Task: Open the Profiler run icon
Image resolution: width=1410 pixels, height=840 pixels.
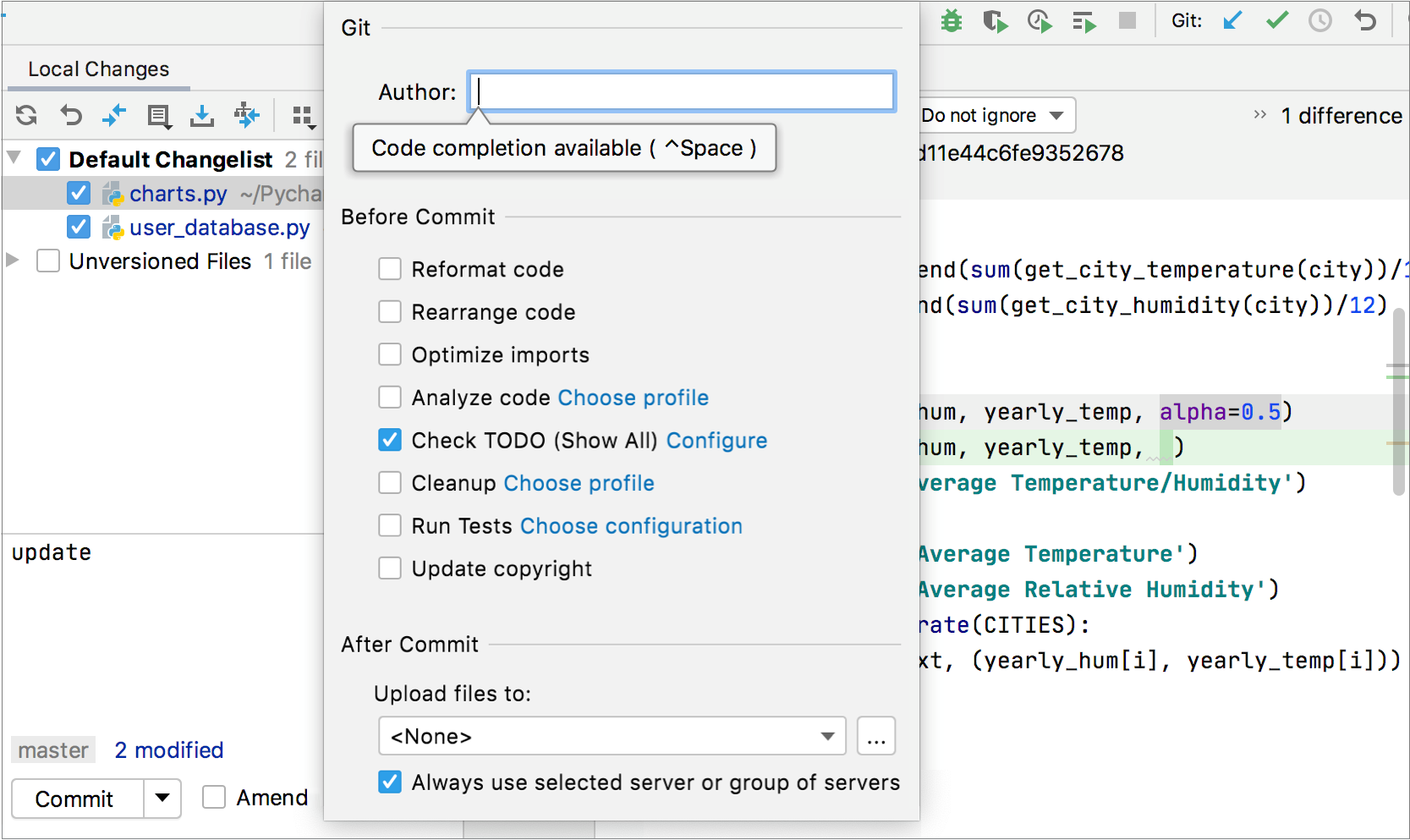Action: 1039,21
